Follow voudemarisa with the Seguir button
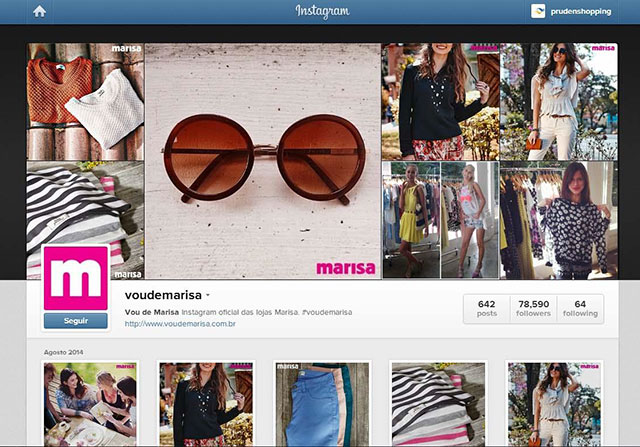The image size is (640, 447). [76, 321]
